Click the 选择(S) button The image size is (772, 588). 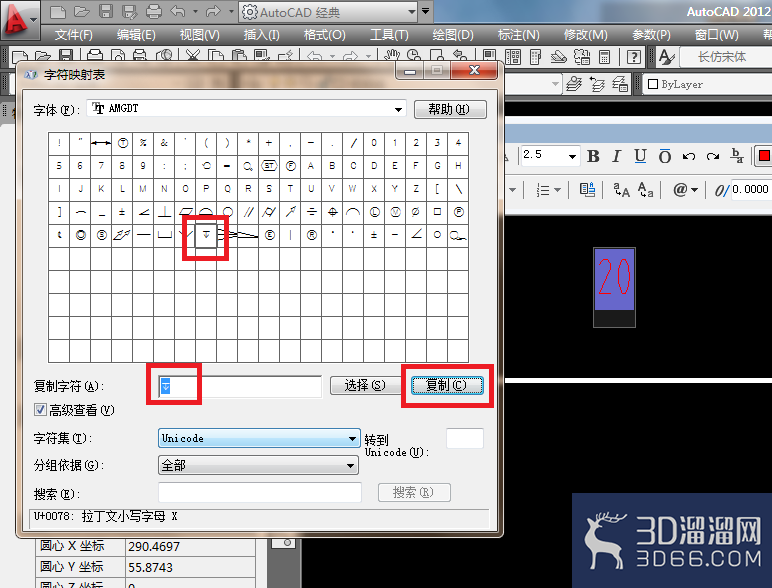click(365, 385)
